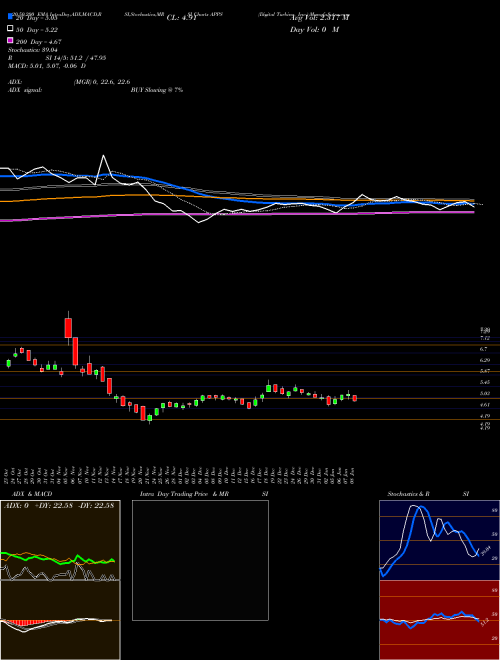Click the 4.61 price axis label
This screenshot has height=660, width=500.
click(484, 405)
